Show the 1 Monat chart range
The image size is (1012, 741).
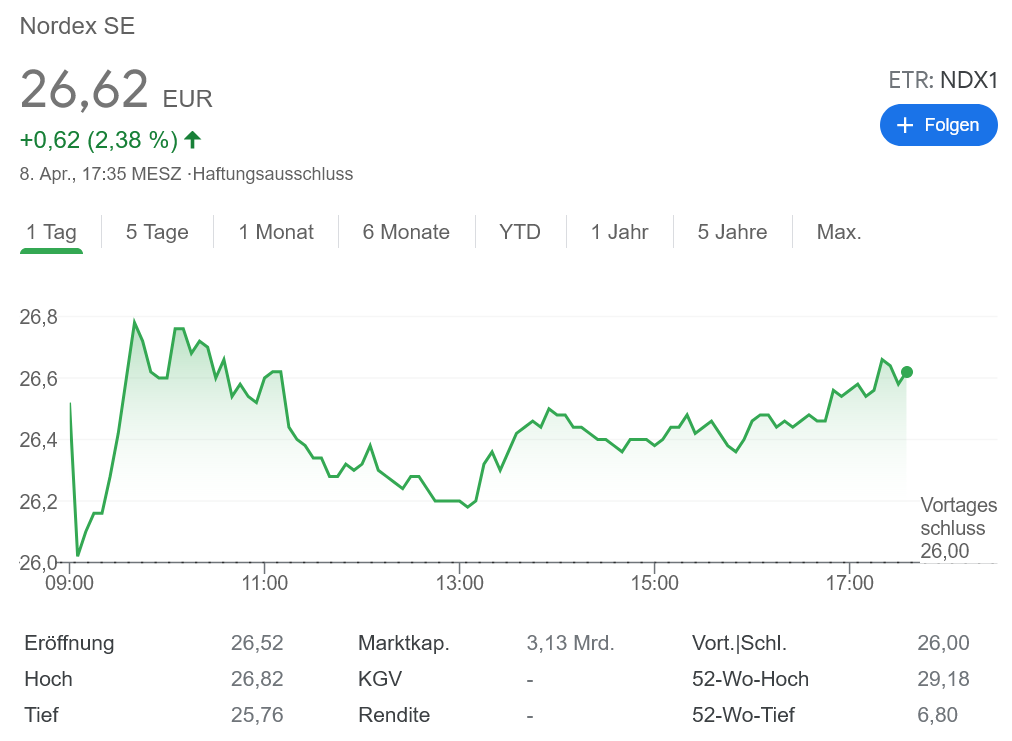coord(276,232)
